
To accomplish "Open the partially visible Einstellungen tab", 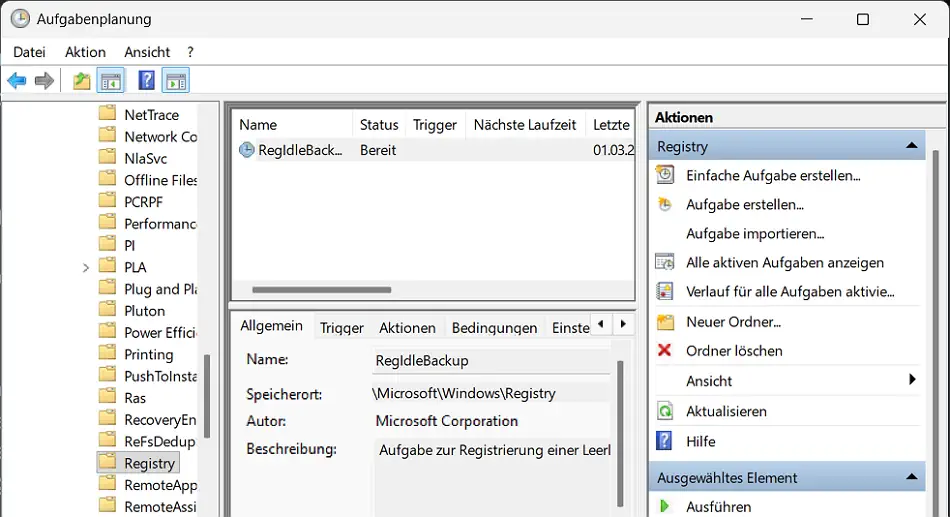I will 570,328.
